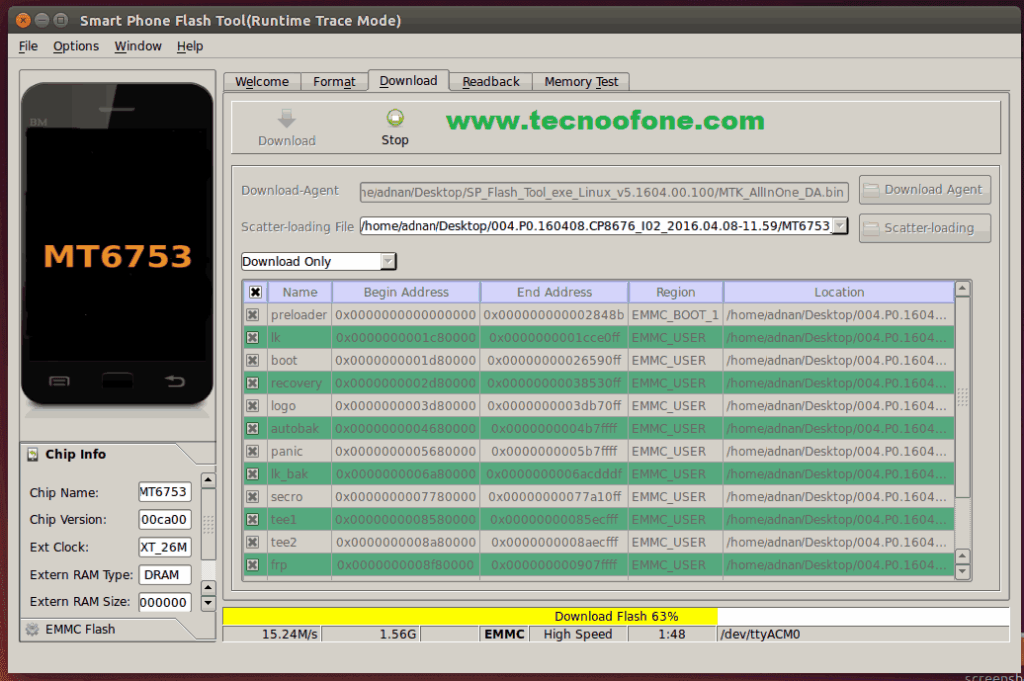Click the Chip Name input field
The height and width of the screenshot is (681, 1024).
click(x=164, y=492)
